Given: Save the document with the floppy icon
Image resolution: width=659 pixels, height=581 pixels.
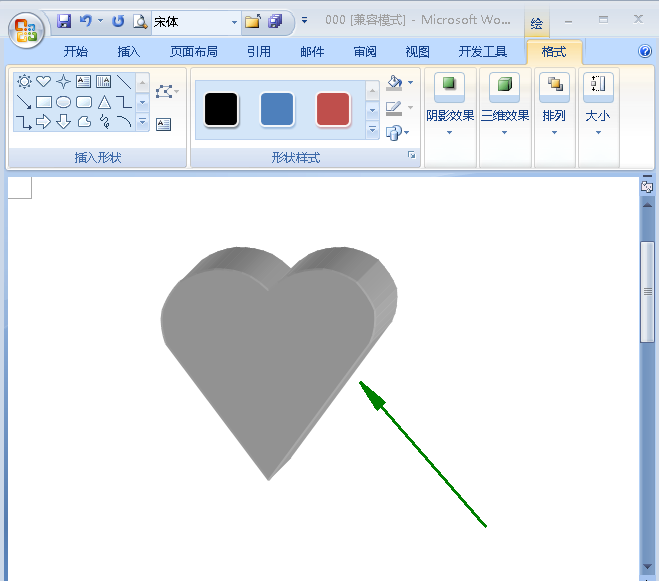Looking at the screenshot, I should [x=64, y=21].
